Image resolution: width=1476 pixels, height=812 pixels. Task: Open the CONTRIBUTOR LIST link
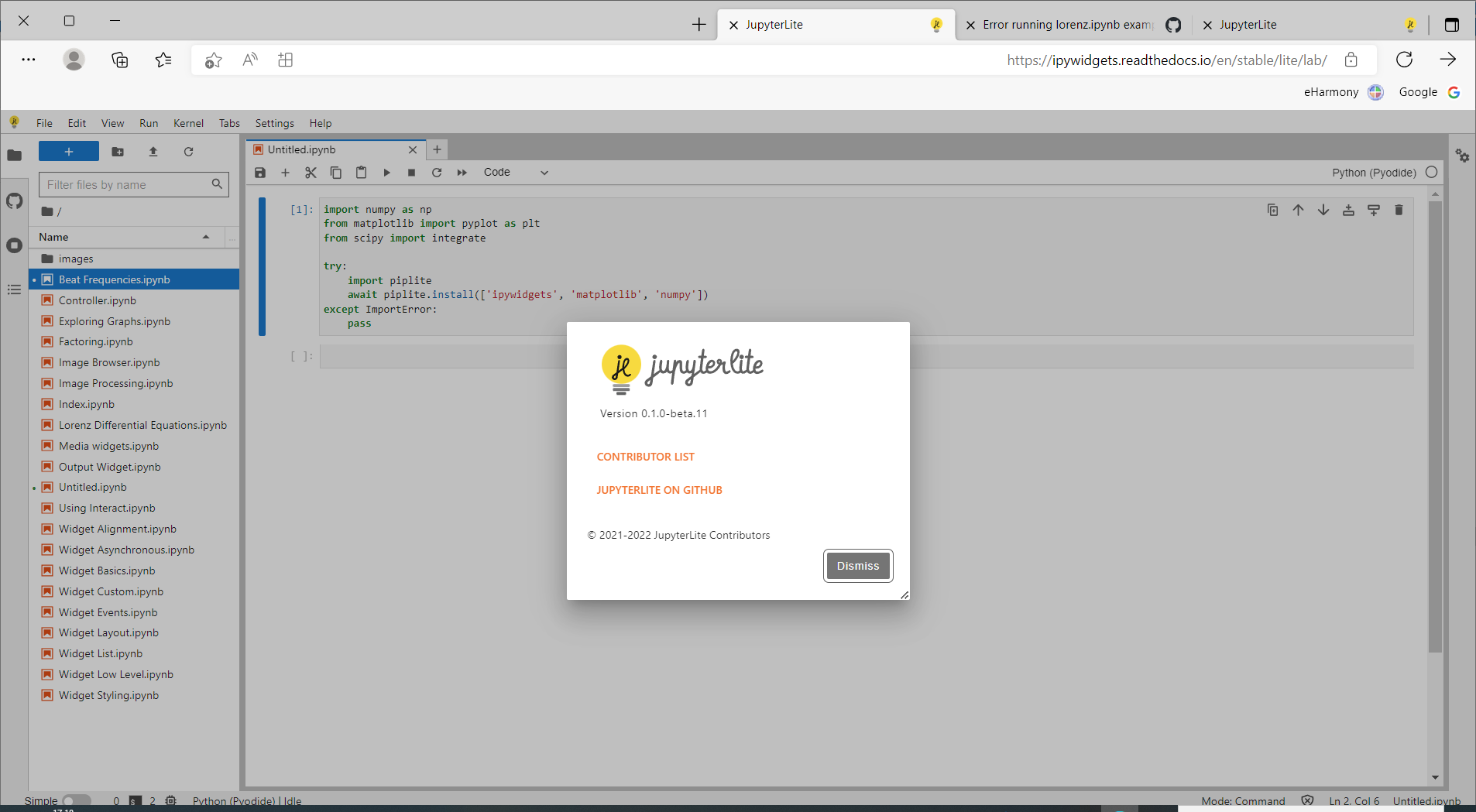[x=645, y=457]
